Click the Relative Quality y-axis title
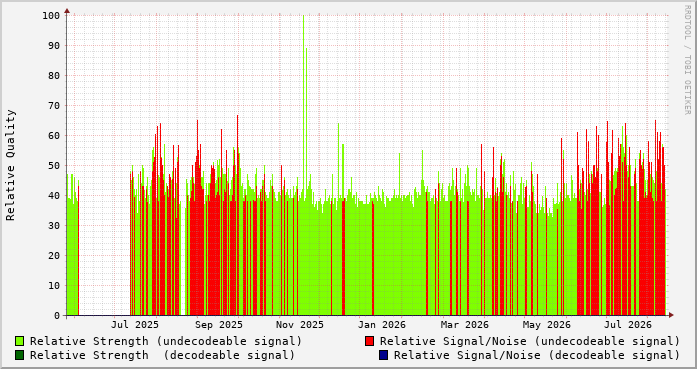This screenshot has height=369, width=697. (11, 165)
